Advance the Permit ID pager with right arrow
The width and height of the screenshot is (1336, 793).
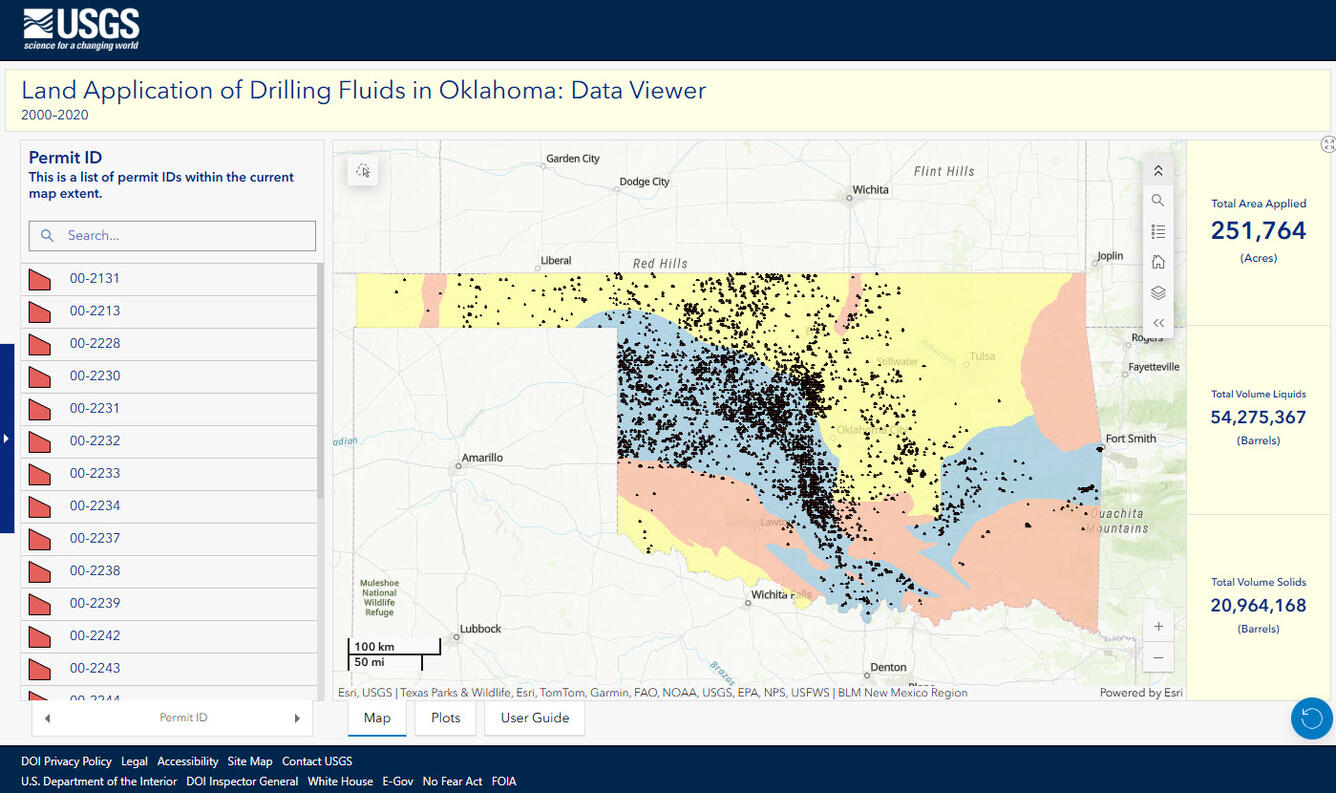coord(297,717)
